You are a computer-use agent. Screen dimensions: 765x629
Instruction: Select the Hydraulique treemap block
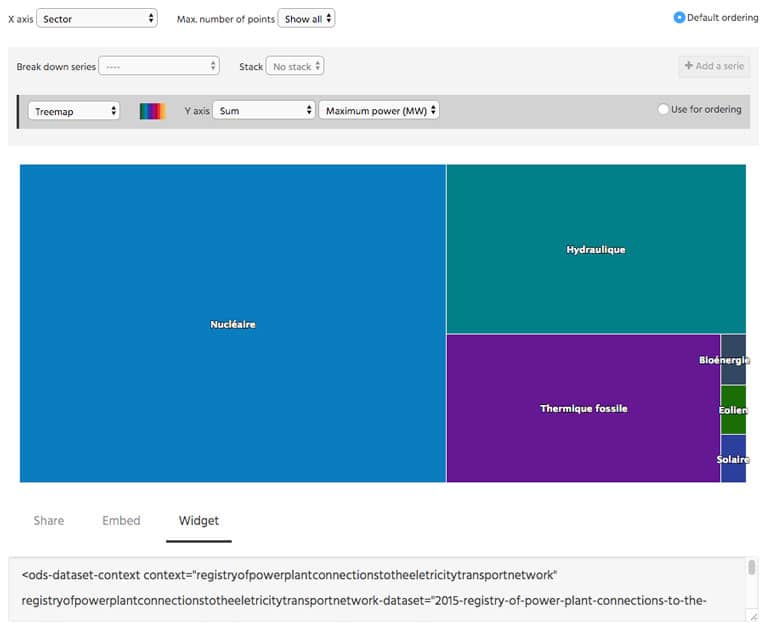595,249
